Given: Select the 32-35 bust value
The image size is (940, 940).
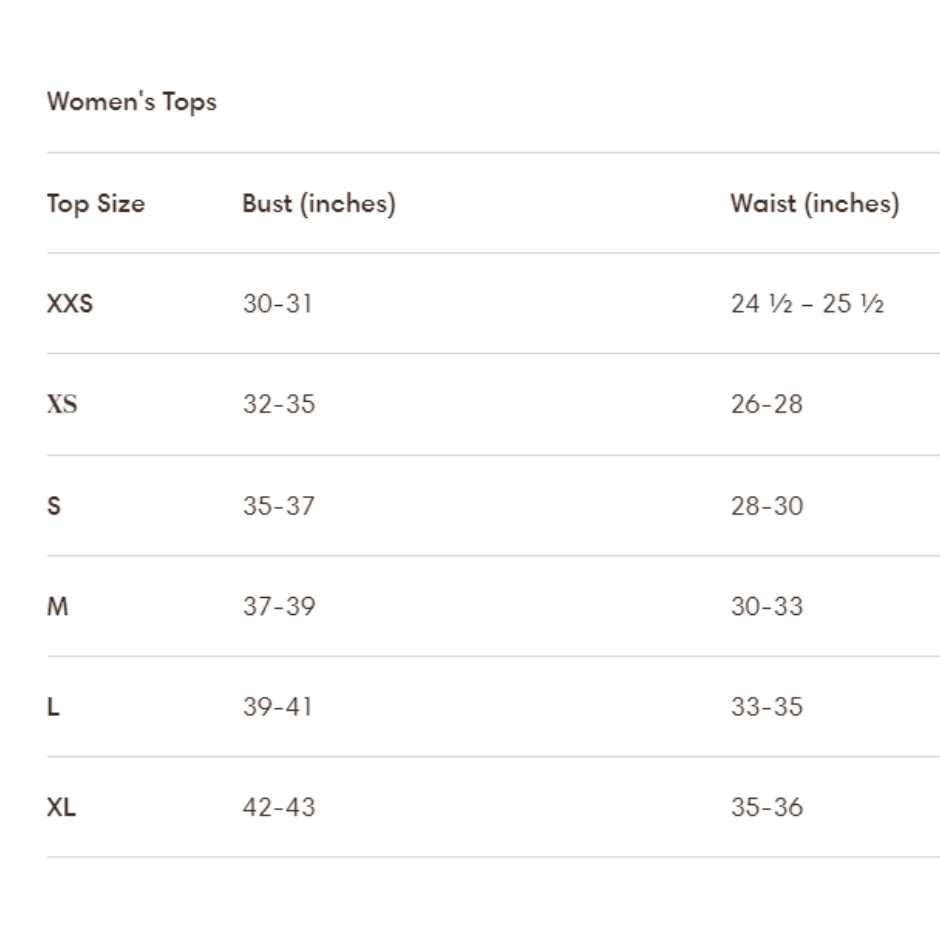Looking at the screenshot, I should pyautogui.click(x=278, y=405).
